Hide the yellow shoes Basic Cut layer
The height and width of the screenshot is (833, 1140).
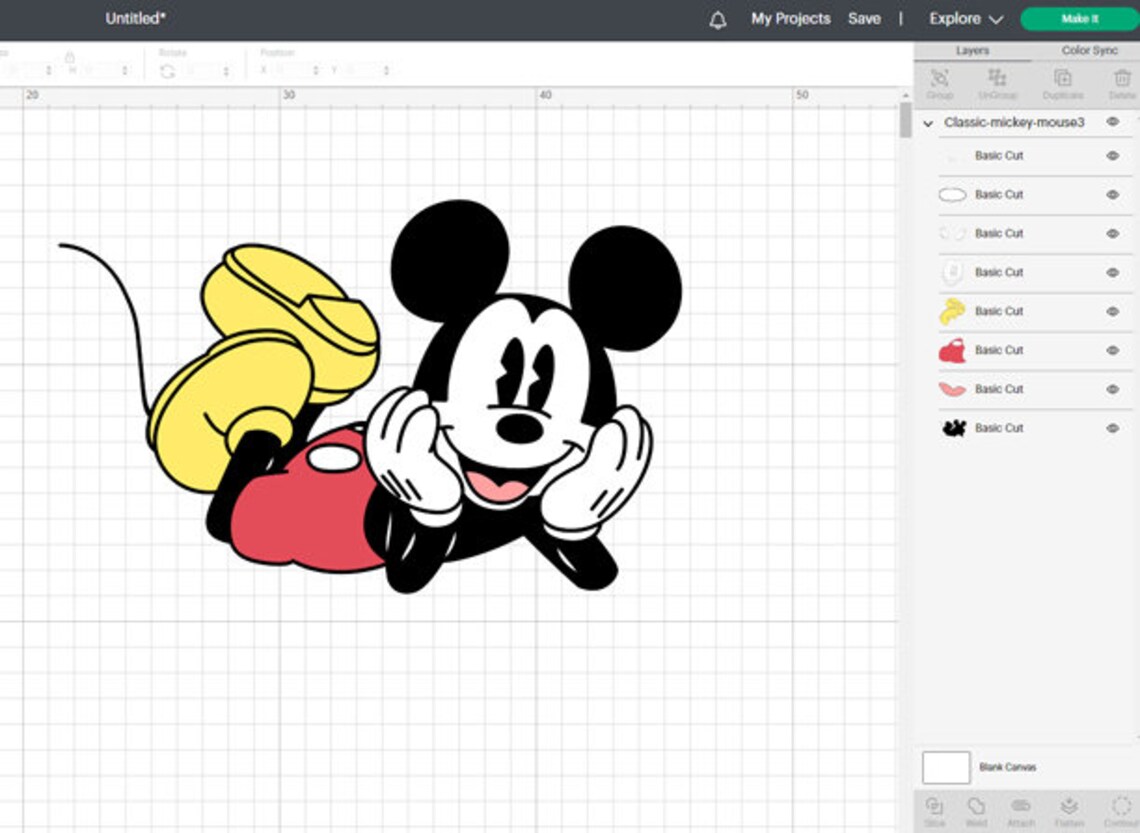(x=1111, y=311)
